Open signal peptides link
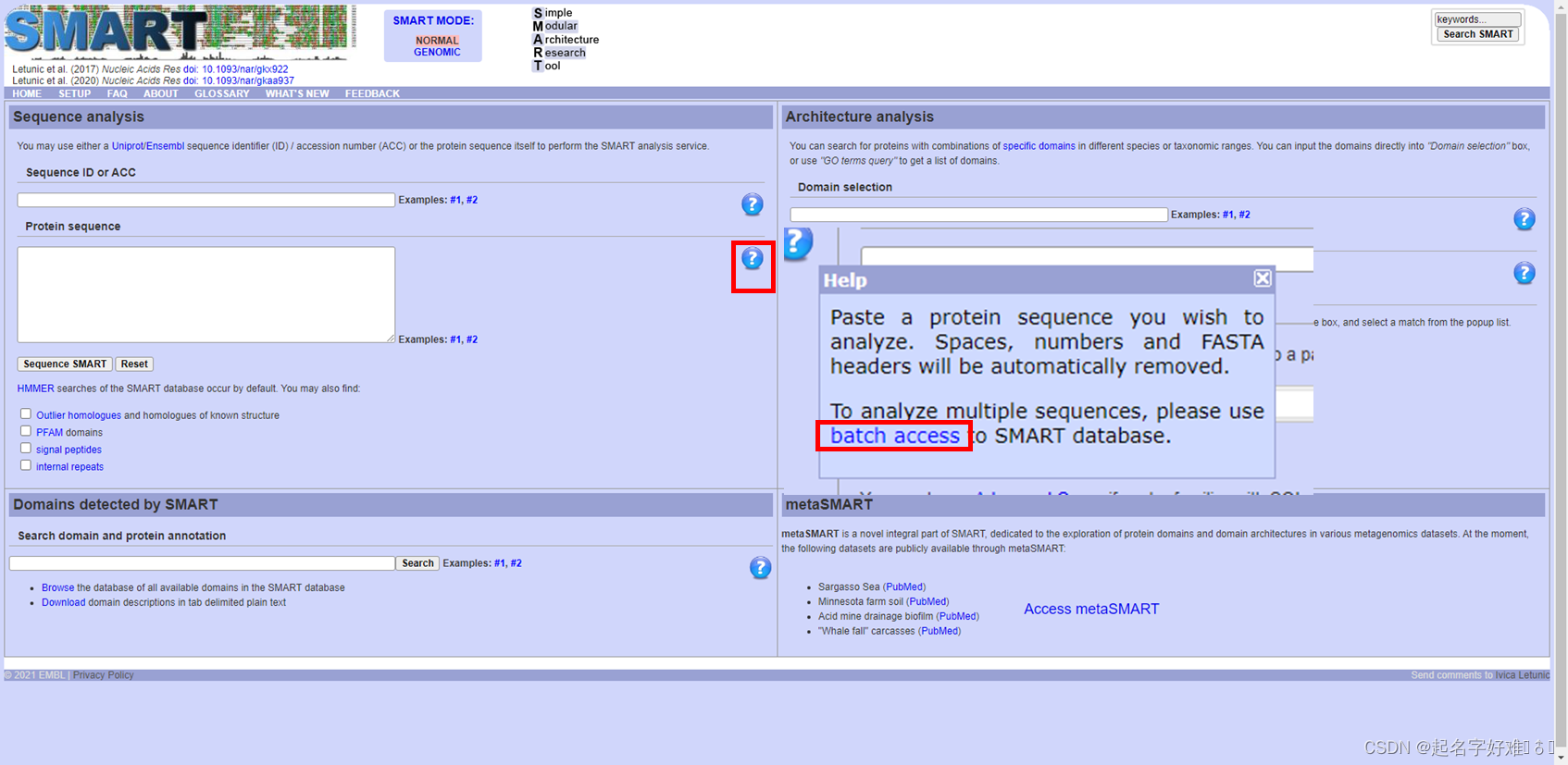The height and width of the screenshot is (765, 1568). 68,450
